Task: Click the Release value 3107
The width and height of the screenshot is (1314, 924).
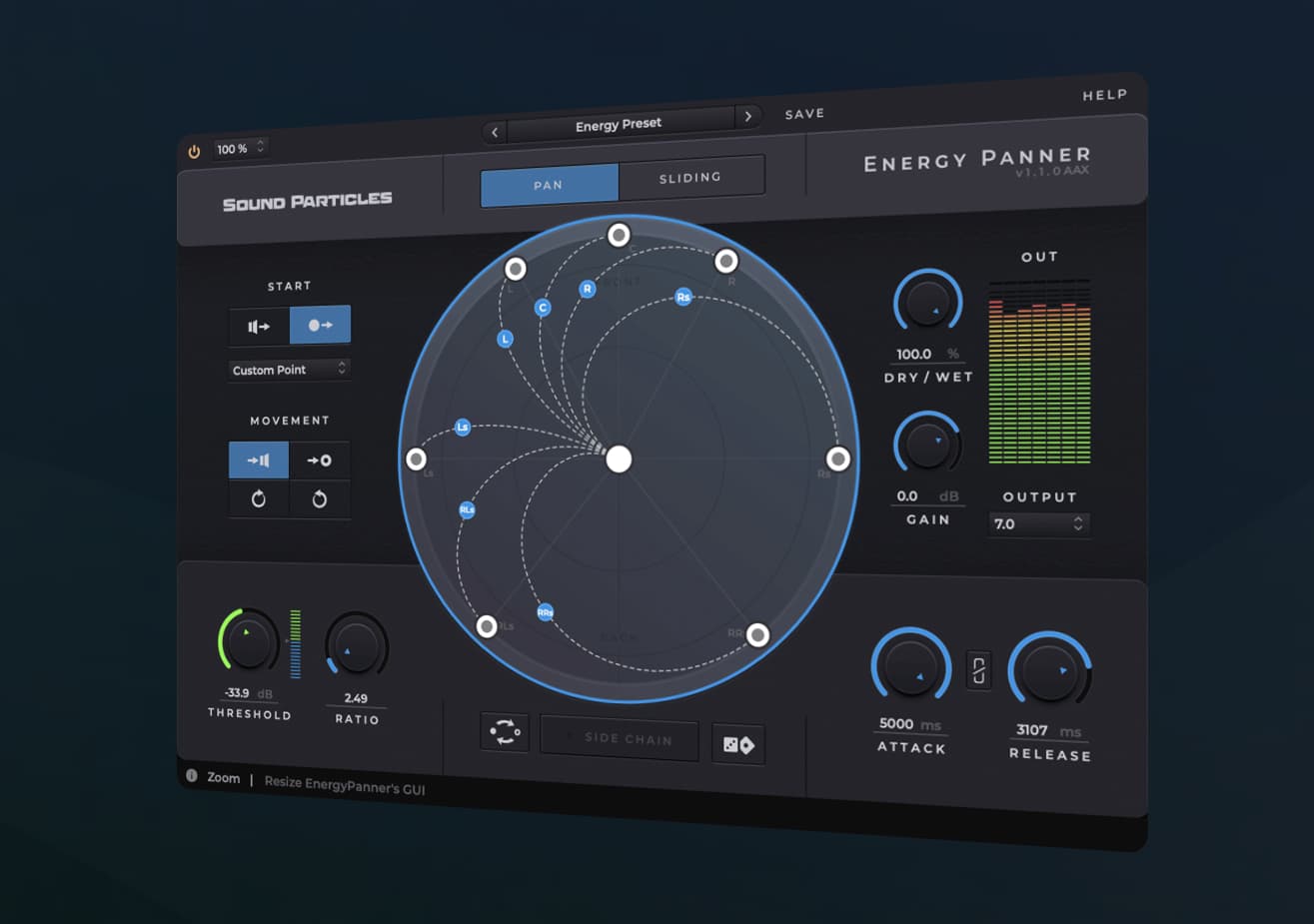Action: coord(1032,730)
